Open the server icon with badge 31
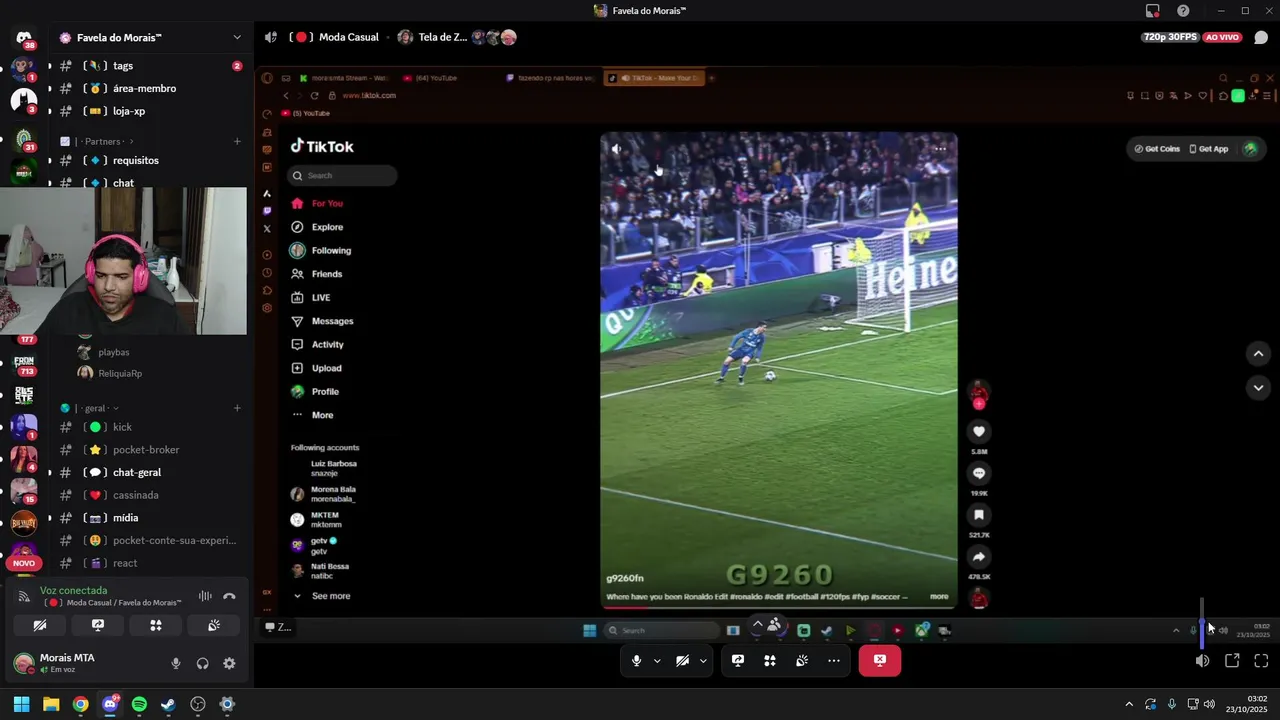Image resolution: width=1280 pixels, height=720 pixels. [24, 139]
